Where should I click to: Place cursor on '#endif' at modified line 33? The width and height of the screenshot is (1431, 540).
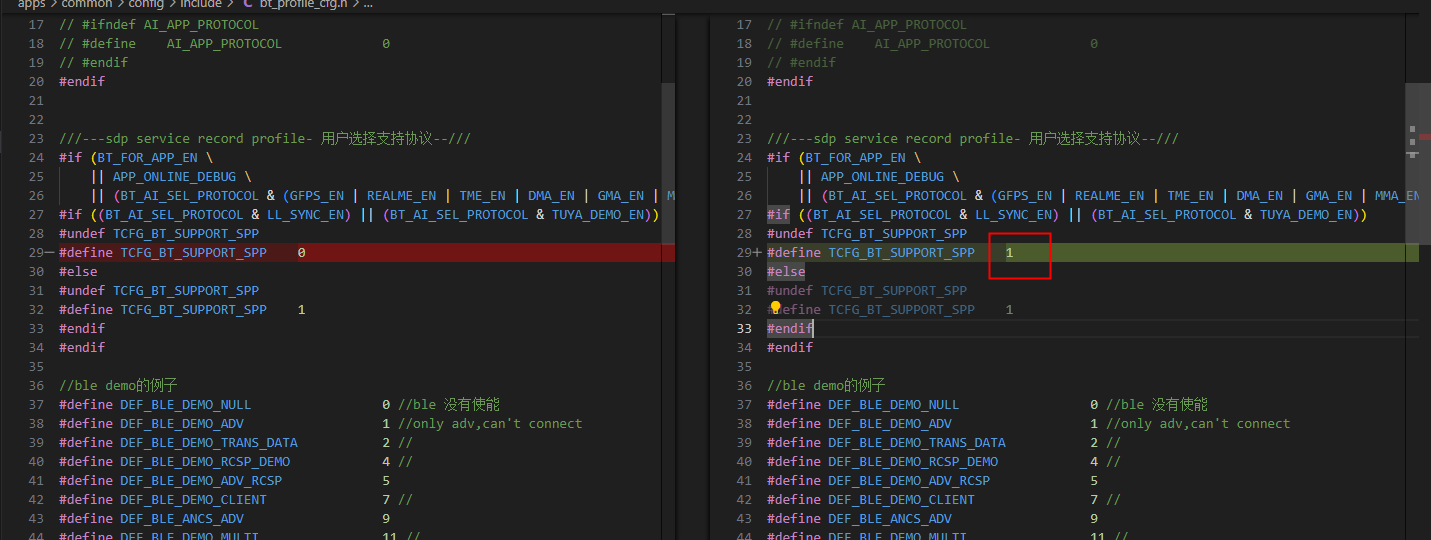[x=790, y=329]
